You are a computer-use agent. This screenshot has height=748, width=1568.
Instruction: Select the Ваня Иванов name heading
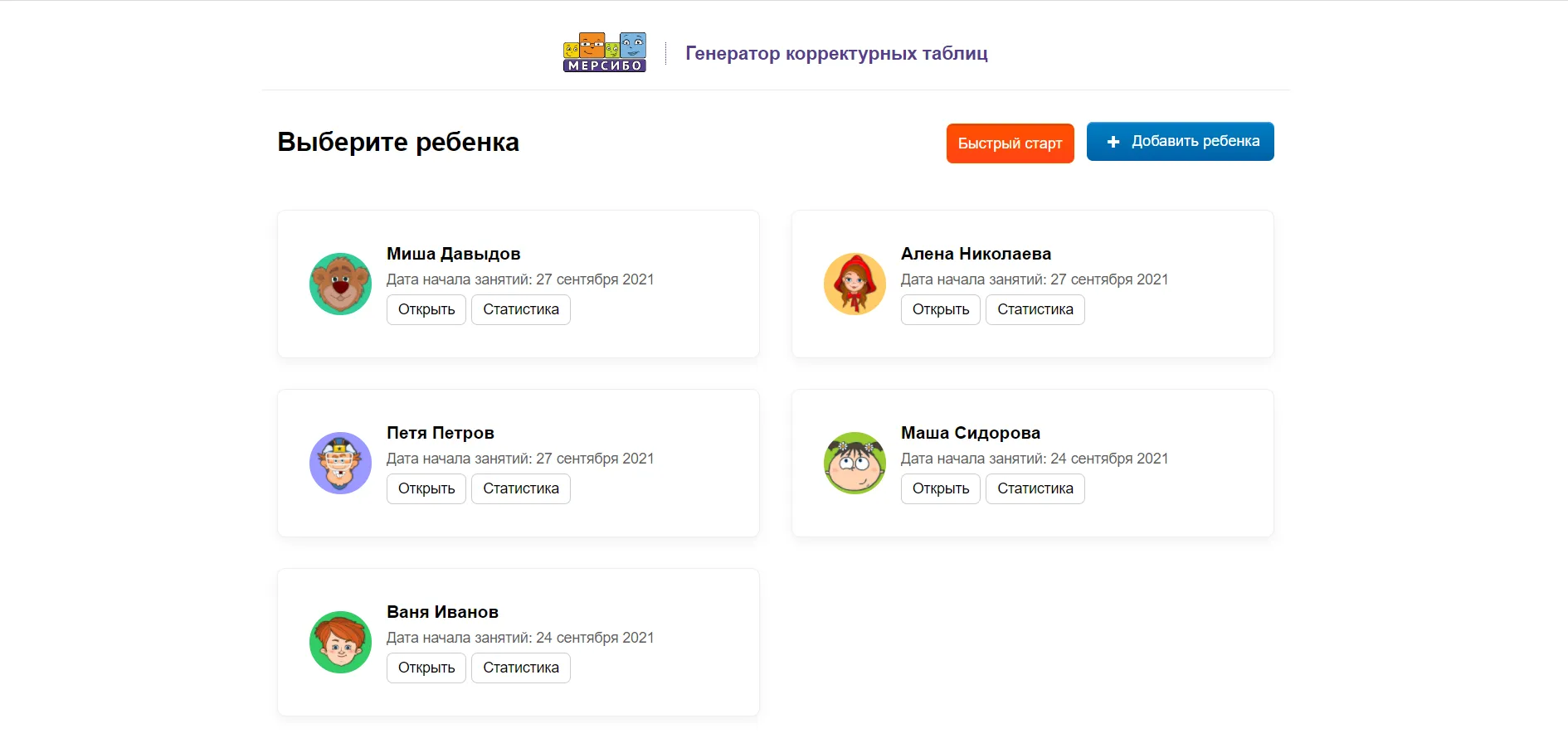(442, 612)
